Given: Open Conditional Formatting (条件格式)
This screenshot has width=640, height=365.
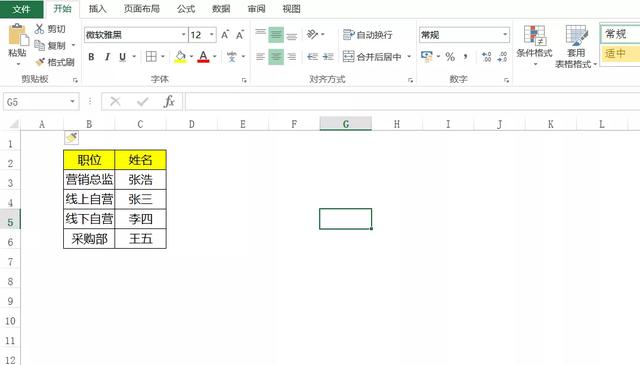Looking at the screenshot, I should 534,46.
